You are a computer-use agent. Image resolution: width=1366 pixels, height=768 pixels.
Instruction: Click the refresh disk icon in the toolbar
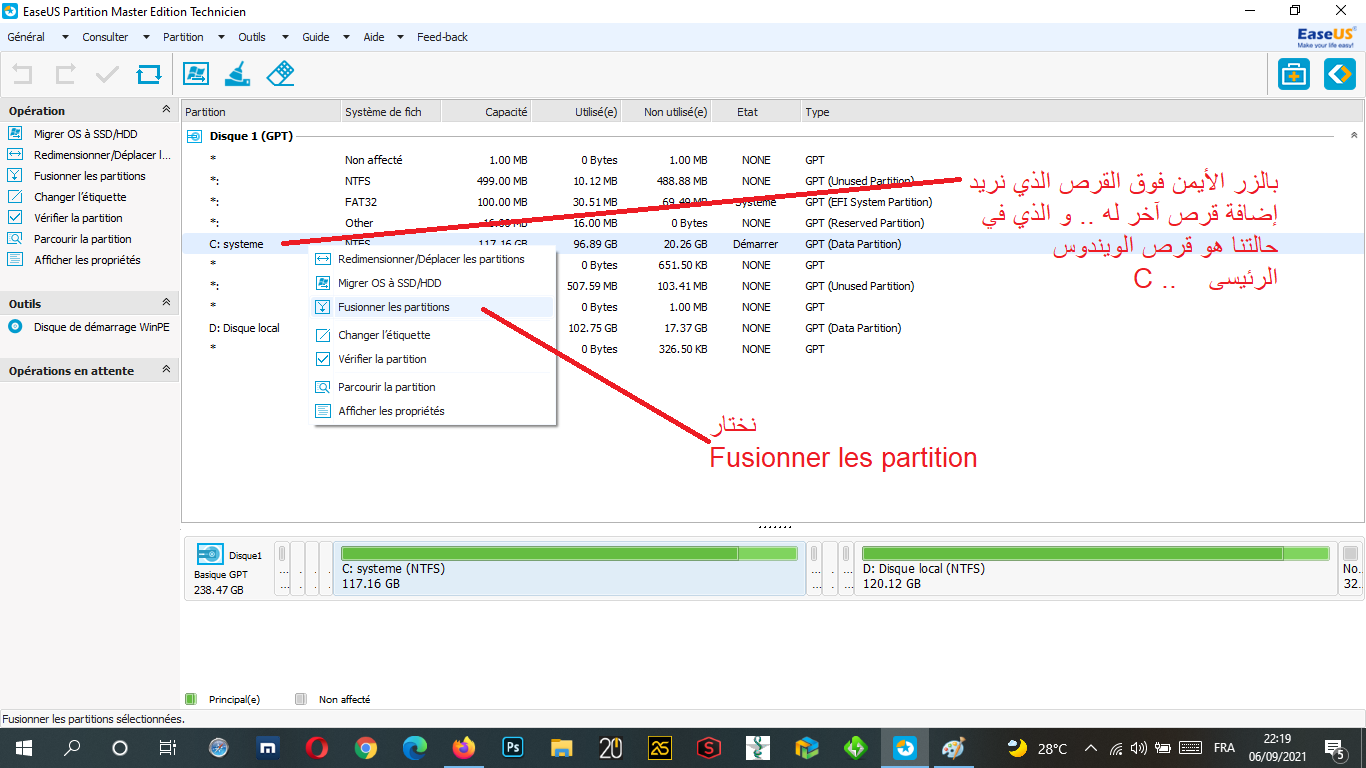pyautogui.click(x=149, y=74)
